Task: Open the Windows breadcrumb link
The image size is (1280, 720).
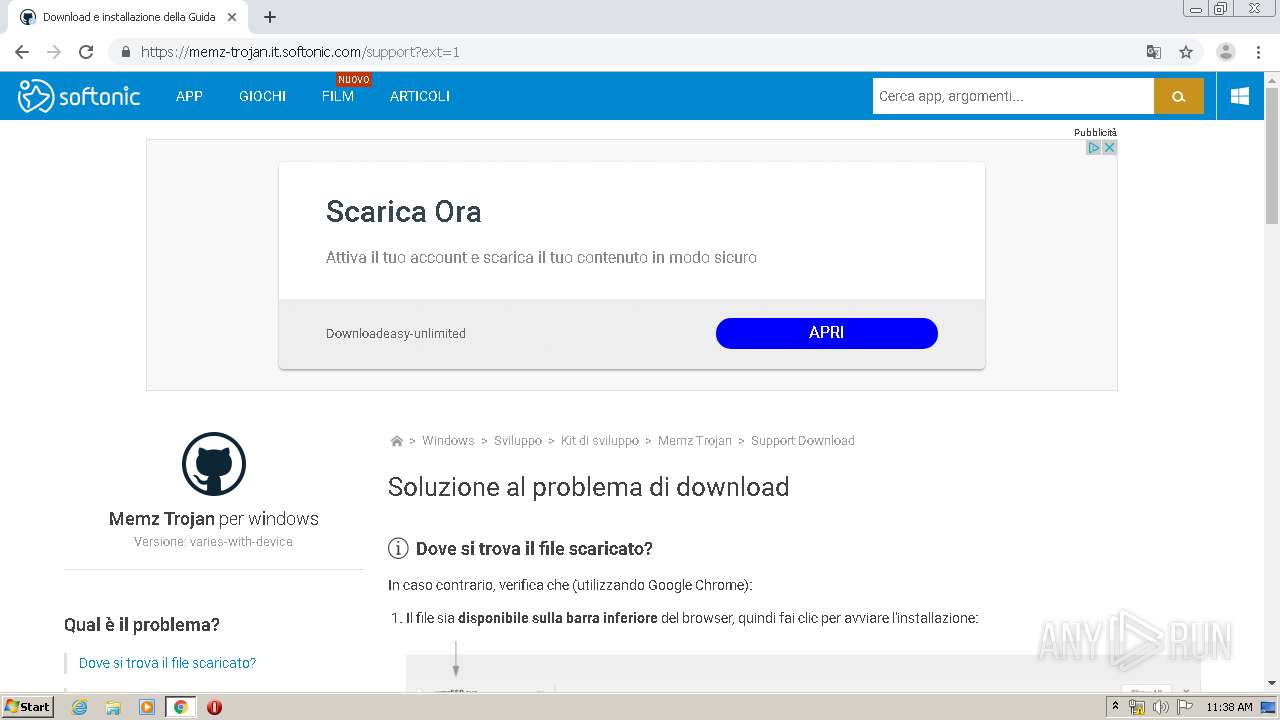Action: [x=448, y=441]
